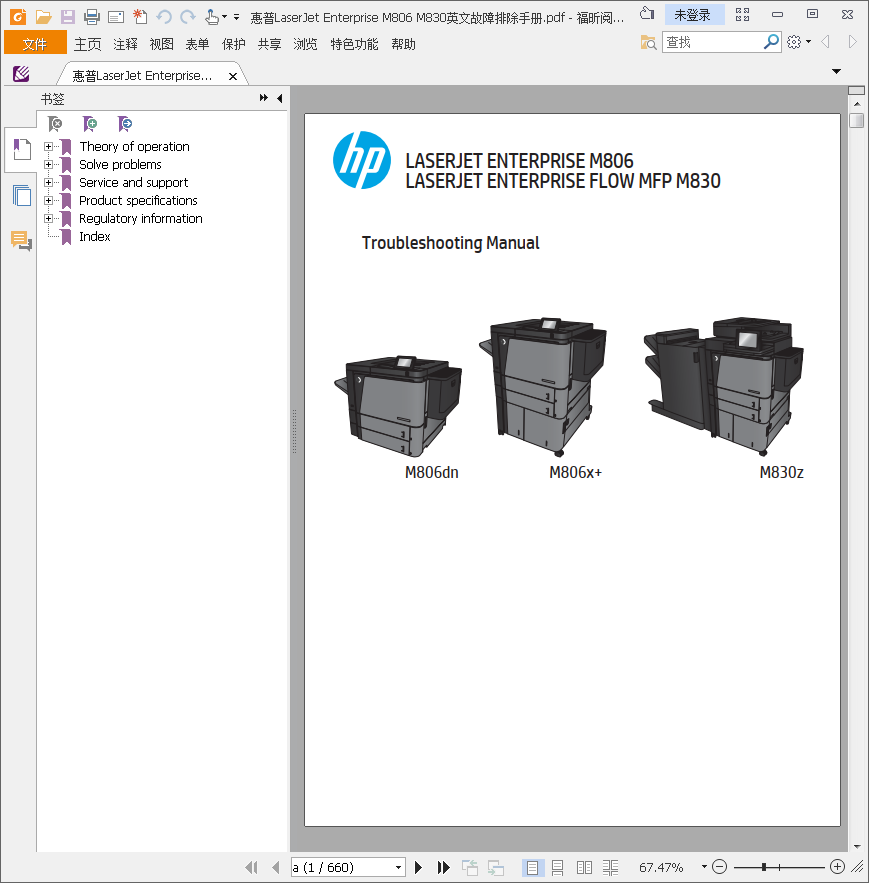Go to the last page

pyautogui.click(x=444, y=867)
